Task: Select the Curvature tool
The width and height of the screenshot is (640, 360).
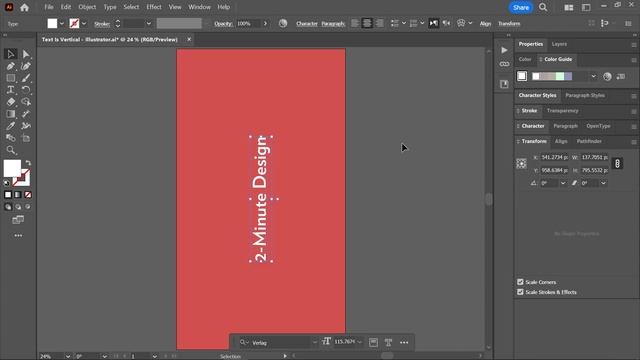Action: point(26,66)
